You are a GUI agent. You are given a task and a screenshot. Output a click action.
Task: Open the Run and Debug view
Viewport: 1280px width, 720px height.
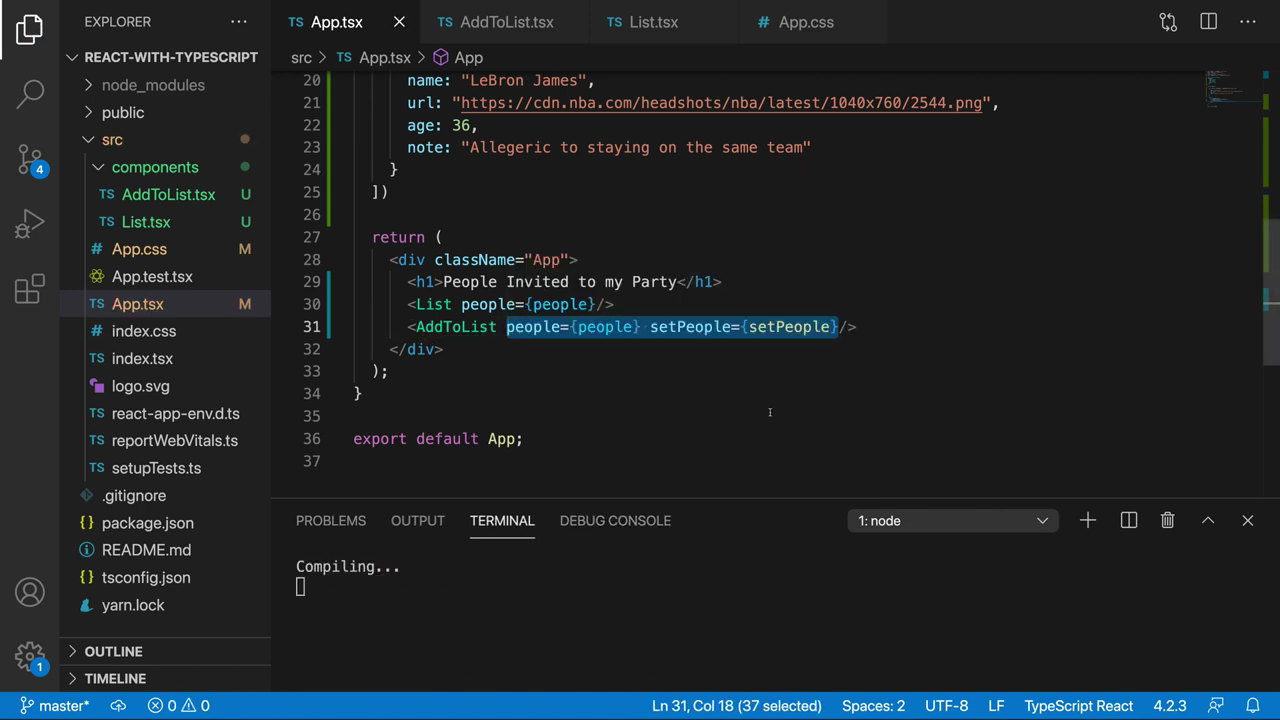click(30, 224)
